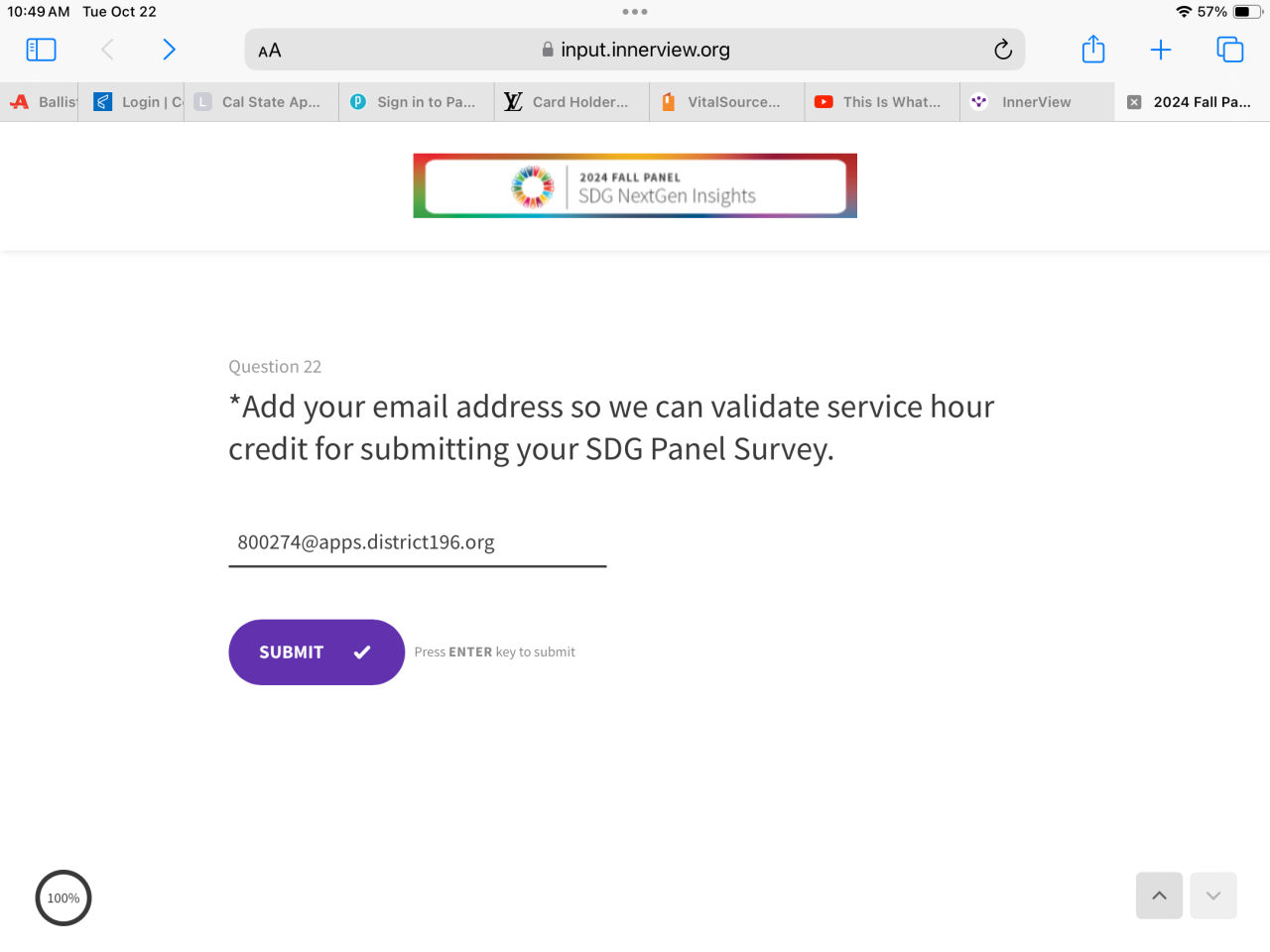Switch to the VitalSource tab
This screenshot has height=952, width=1270.
(x=733, y=102)
